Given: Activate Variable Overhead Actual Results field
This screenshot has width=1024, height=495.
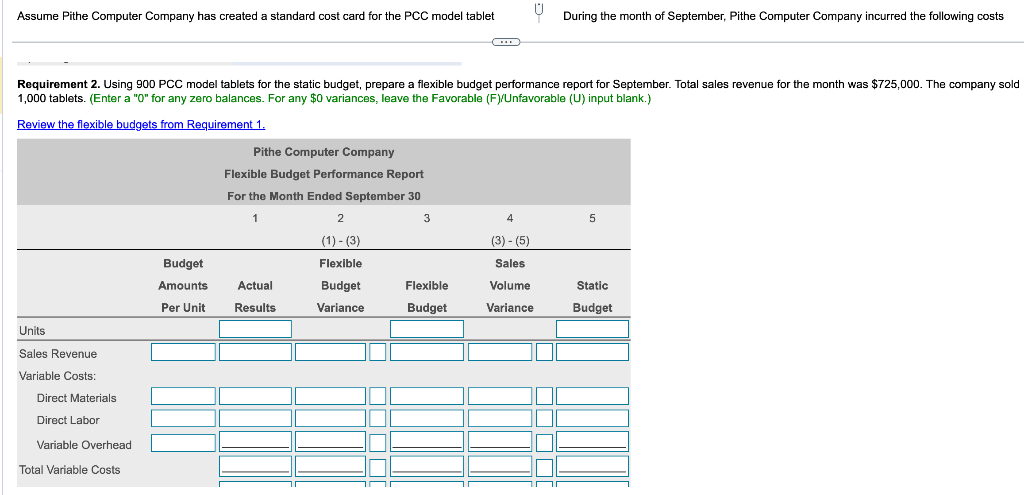Looking at the screenshot, I should (255, 441).
